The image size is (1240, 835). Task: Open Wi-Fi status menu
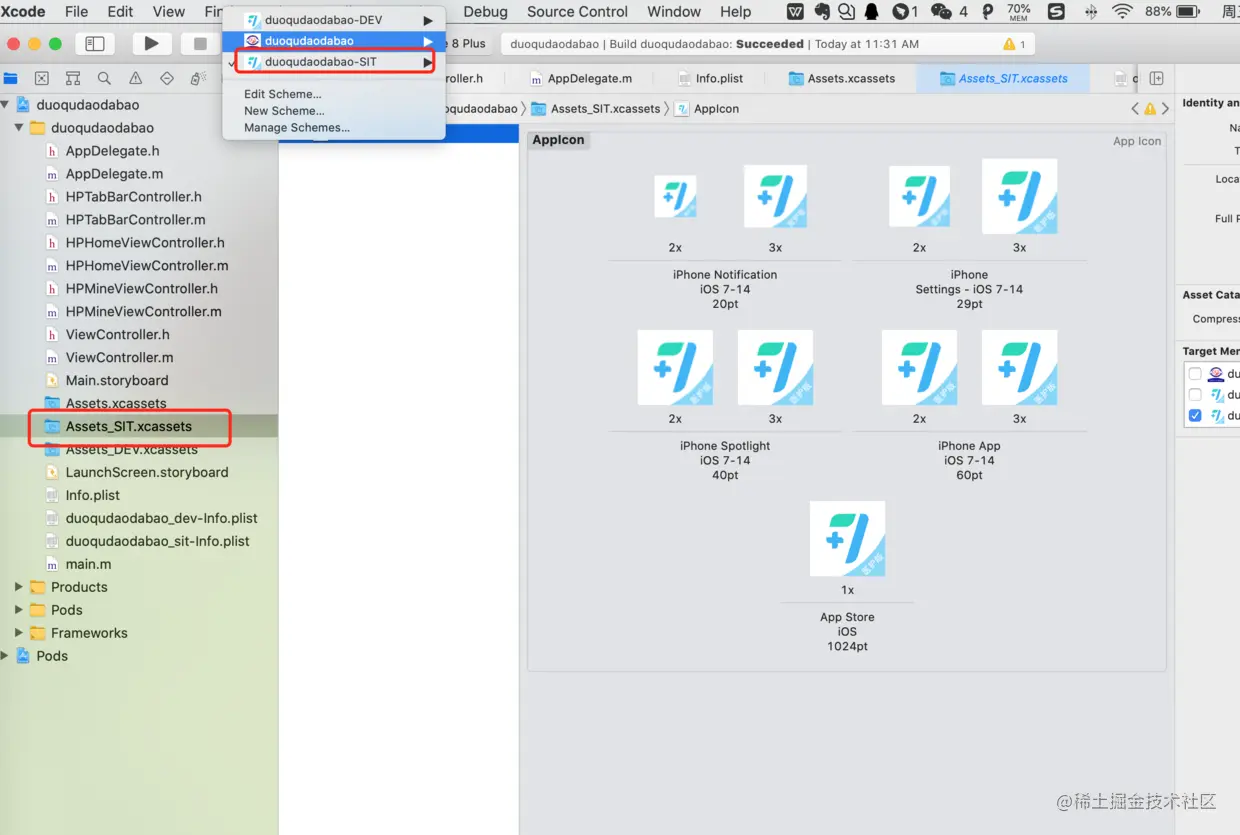(x=1122, y=12)
